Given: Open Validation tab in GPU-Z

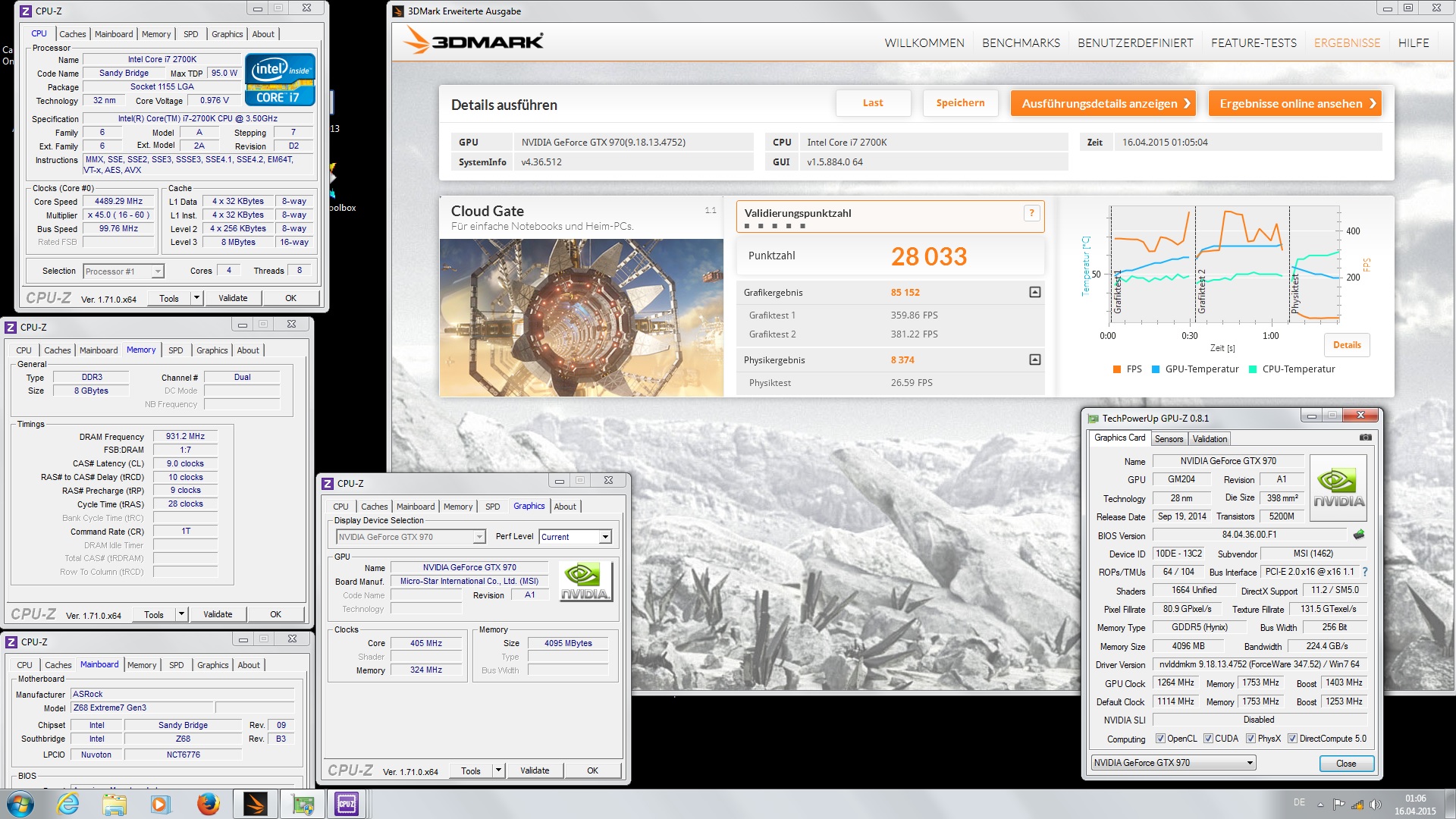Looking at the screenshot, I should [1210, 439].
